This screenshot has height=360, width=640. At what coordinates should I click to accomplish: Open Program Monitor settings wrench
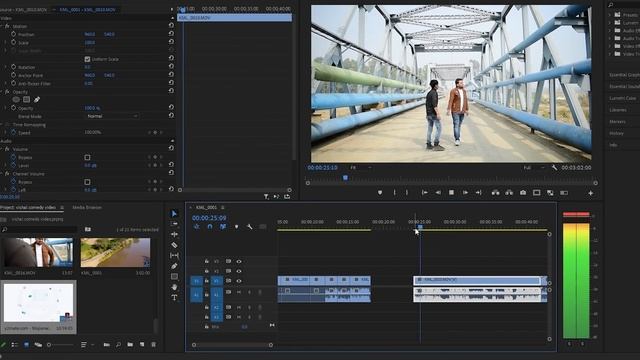pos(554,168)
